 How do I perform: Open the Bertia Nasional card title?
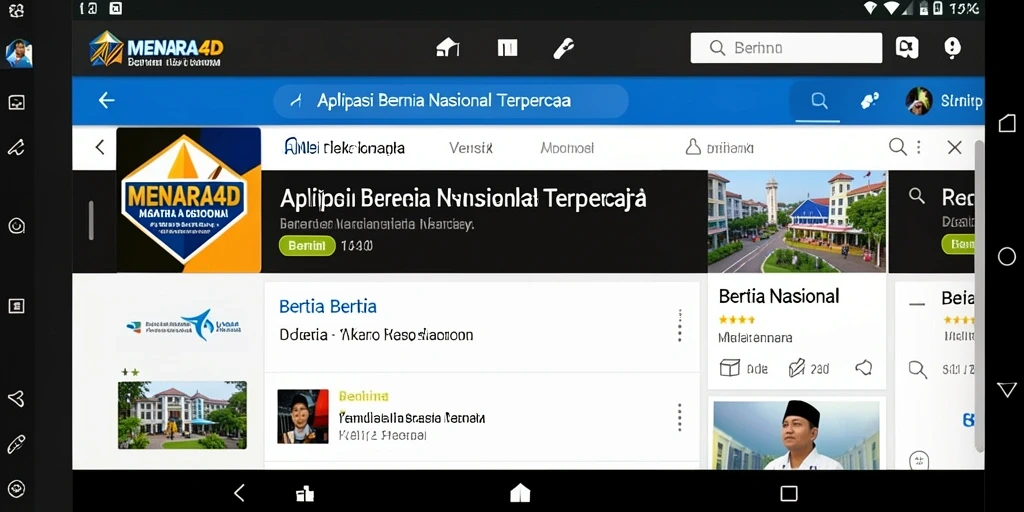point(778,296)
